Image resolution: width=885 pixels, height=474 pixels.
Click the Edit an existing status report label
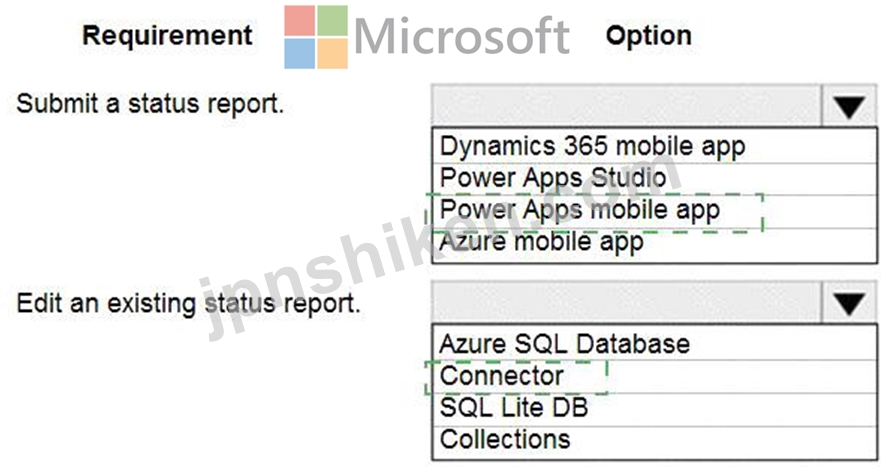[x=188, y=304]
